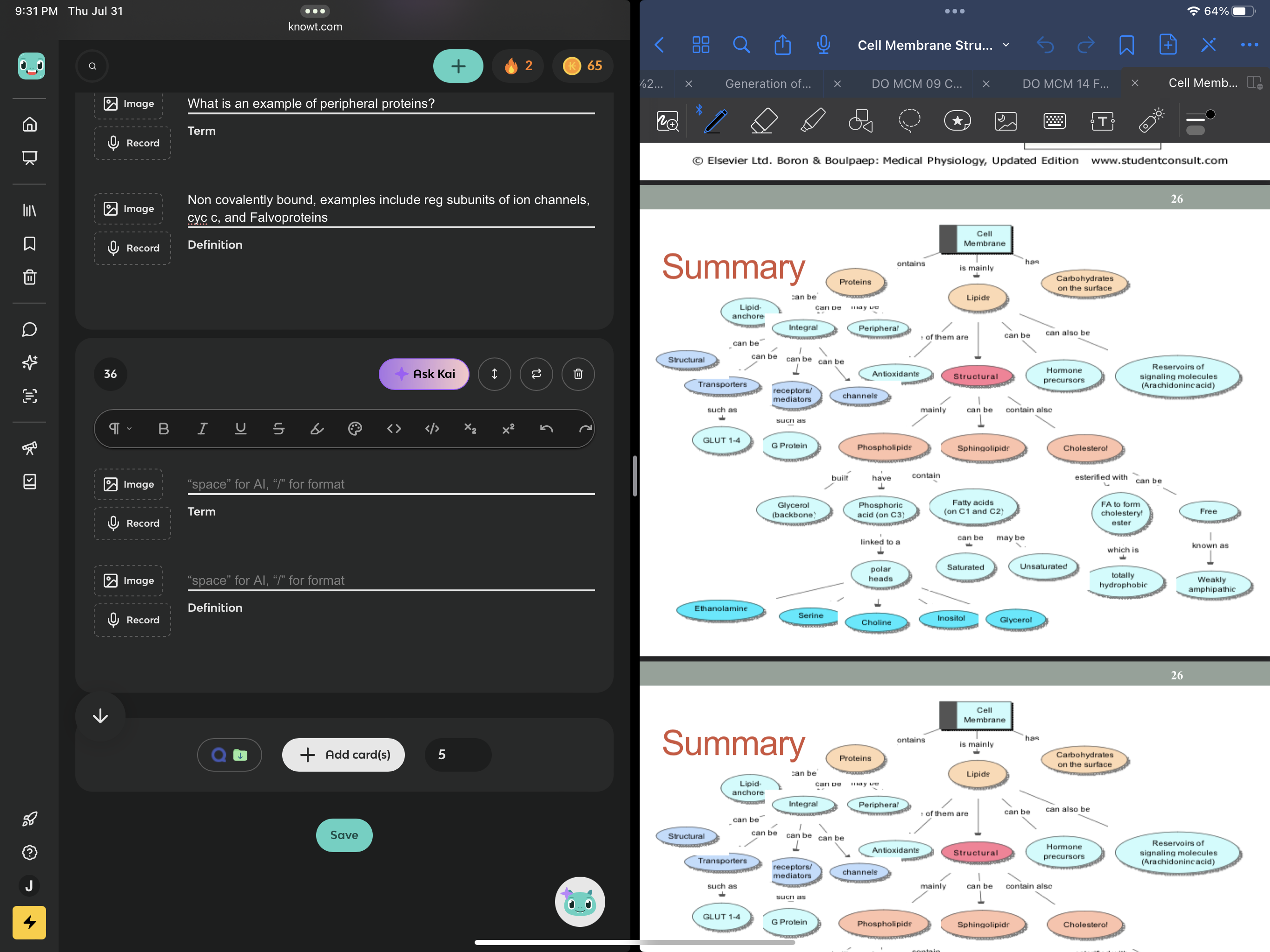Open the J profile avatar
The height and width of the screenshot is (952, 1270).
29,886
